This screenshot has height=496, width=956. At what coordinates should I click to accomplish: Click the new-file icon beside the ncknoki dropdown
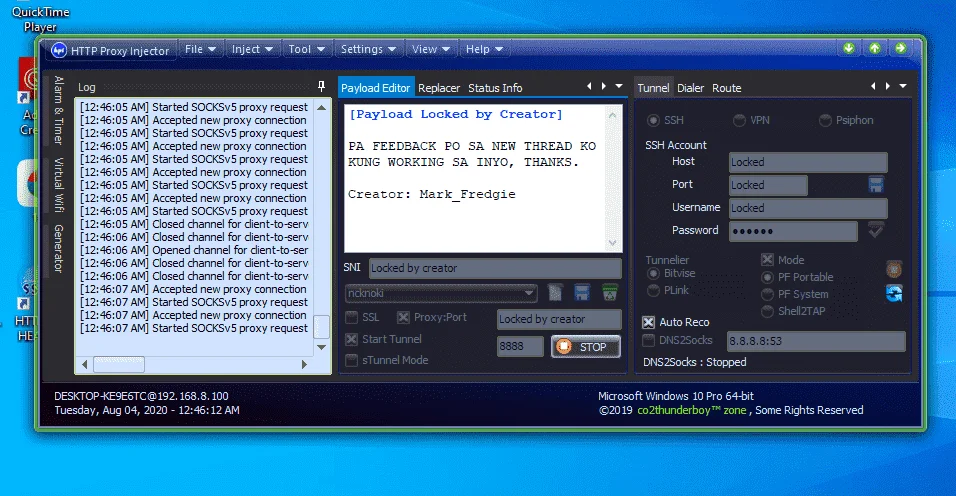[555, 292]
